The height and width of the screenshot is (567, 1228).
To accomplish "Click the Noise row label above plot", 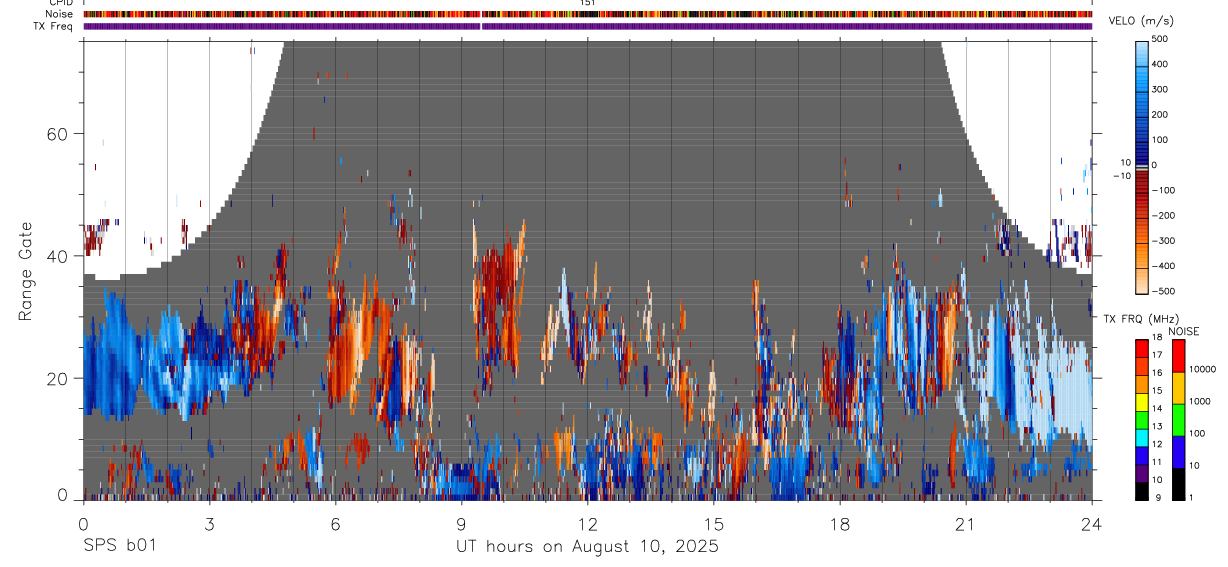I will [x=57, y=14].
